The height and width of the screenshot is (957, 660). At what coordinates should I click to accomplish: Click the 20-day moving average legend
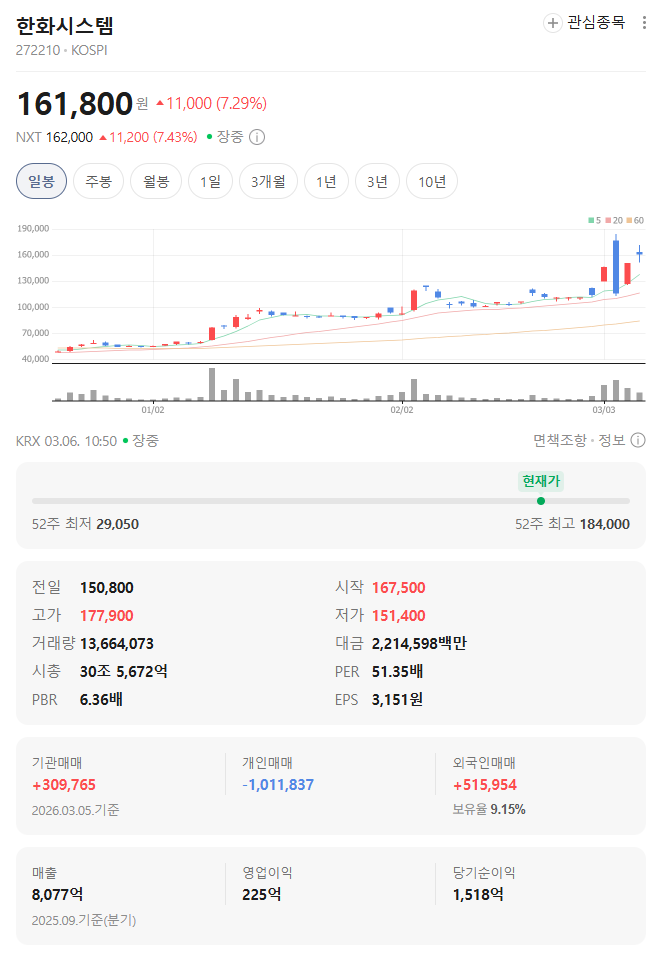(x=614, y=220)
